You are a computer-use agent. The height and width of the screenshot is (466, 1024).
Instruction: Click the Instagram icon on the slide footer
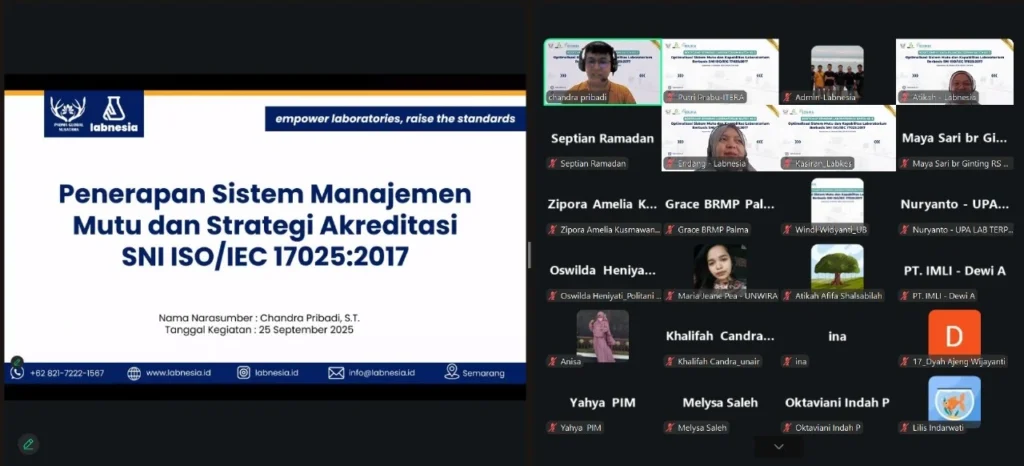243,373
